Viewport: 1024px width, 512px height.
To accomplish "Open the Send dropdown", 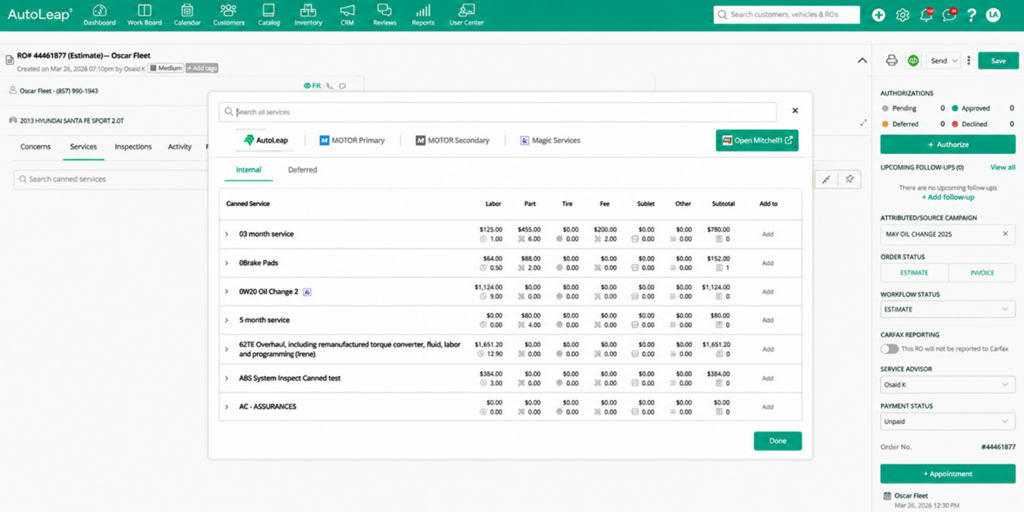I will click(944, 61).
